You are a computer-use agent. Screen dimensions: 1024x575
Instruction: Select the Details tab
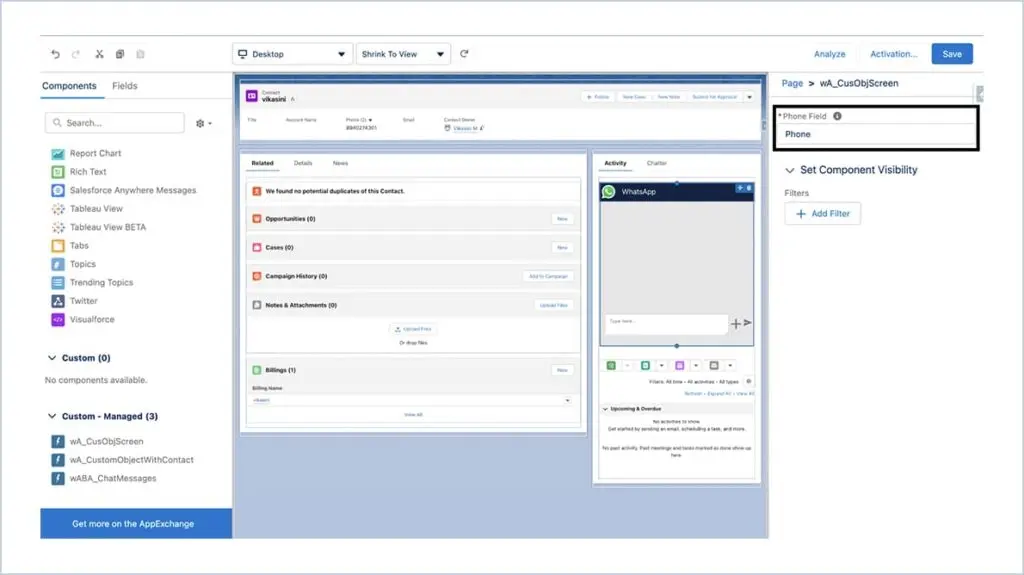(x=303, y=163)
